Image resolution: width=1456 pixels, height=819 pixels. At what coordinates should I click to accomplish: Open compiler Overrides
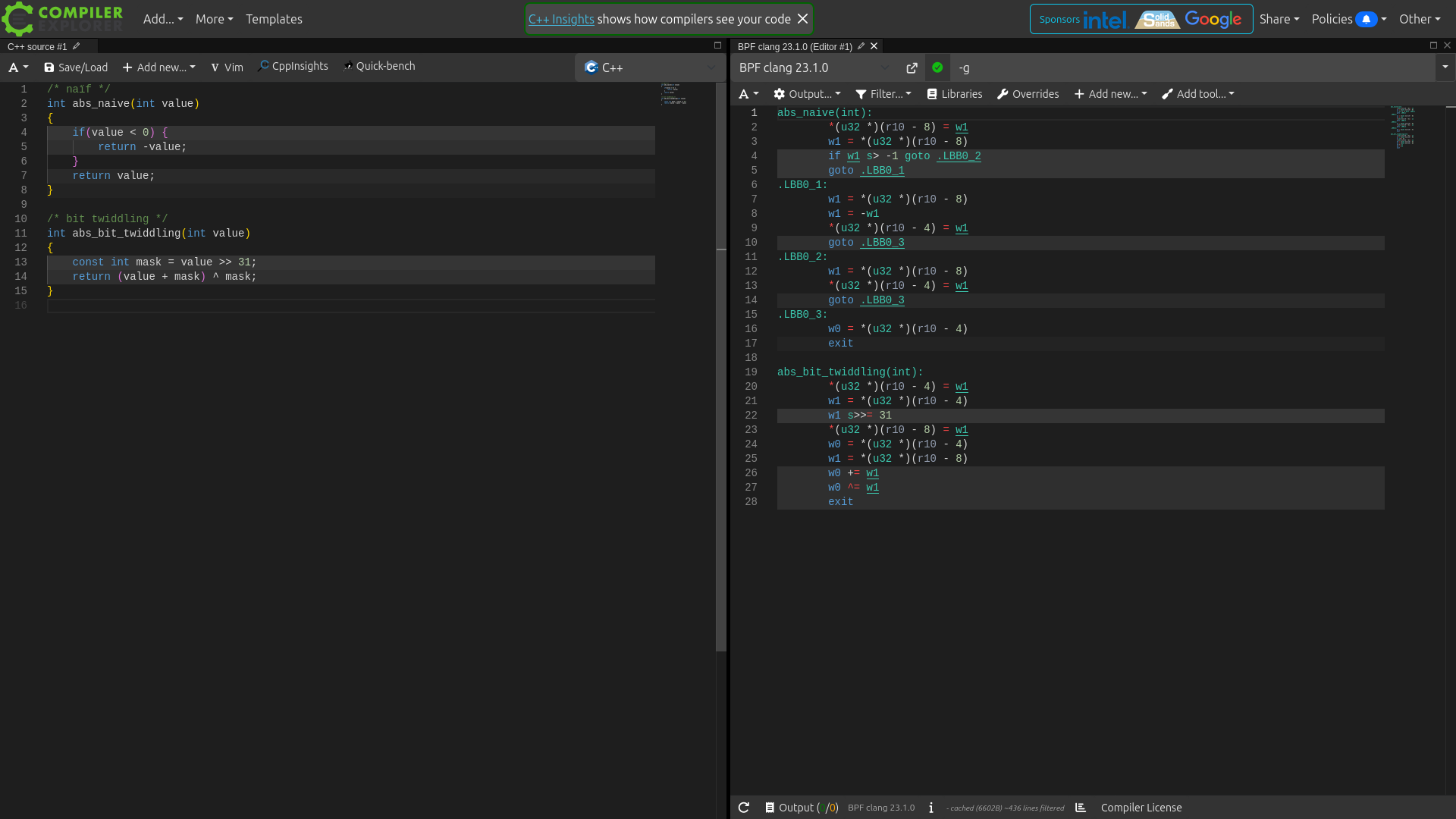[1028, 94]
